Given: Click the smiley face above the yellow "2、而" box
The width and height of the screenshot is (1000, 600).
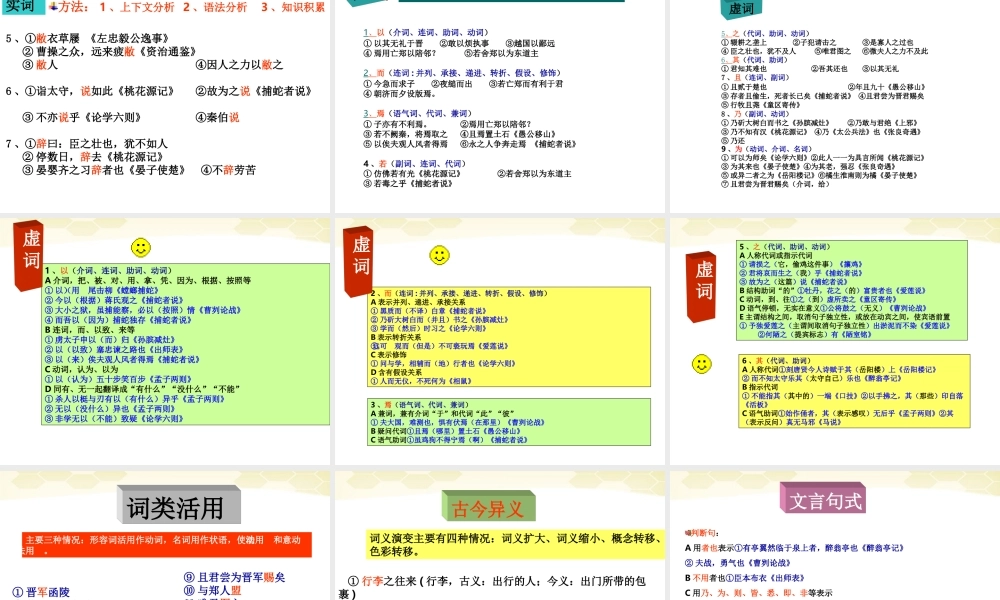Looking at the screenshot, I should pos(439,255).
